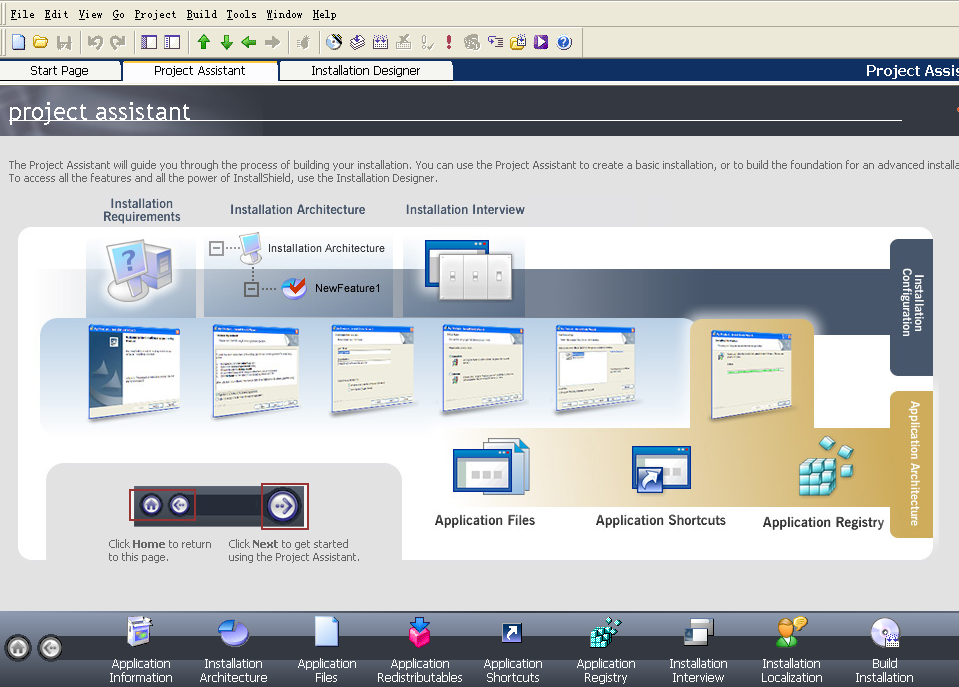Click the Back arrow button in bottom bar
Viewport: 959px width, 687px height.
pyautogui.click(x=50, y=647)
